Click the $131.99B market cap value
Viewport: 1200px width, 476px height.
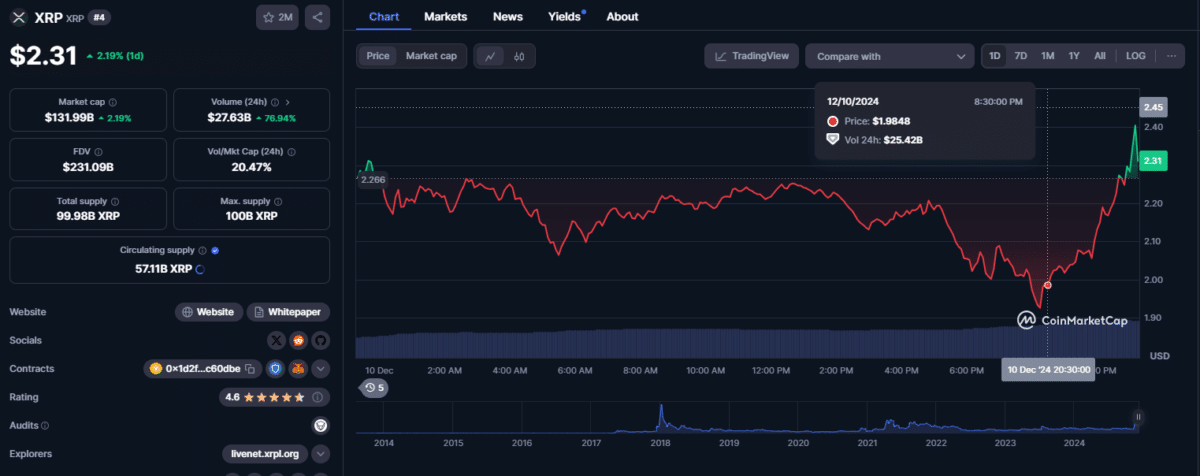(x=69, y=118)
